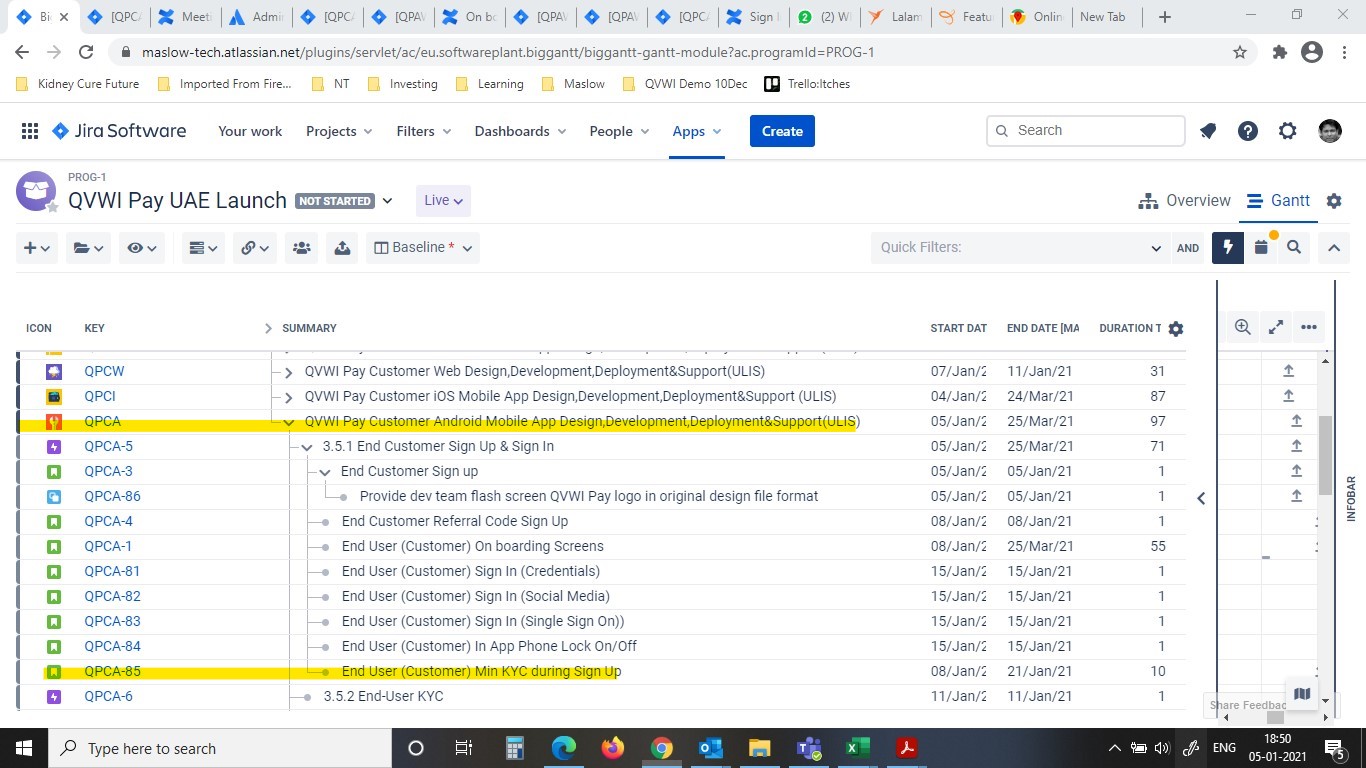Open the Apps menu
Image resolution: width=1366 pixels, height=768 pixels.
pyautogui.click(x=697, y=131)
